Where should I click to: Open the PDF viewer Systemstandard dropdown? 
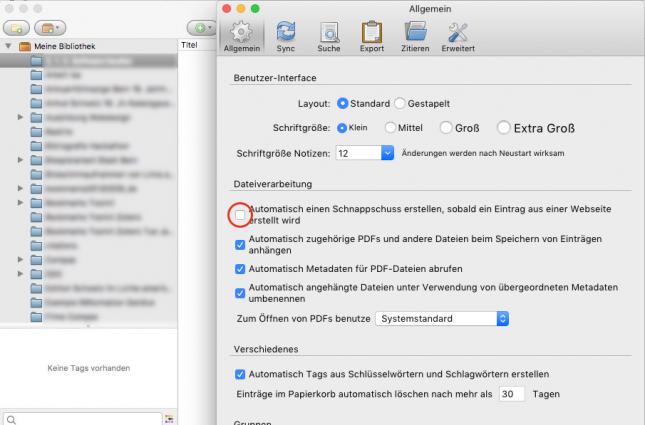point(502,319)
